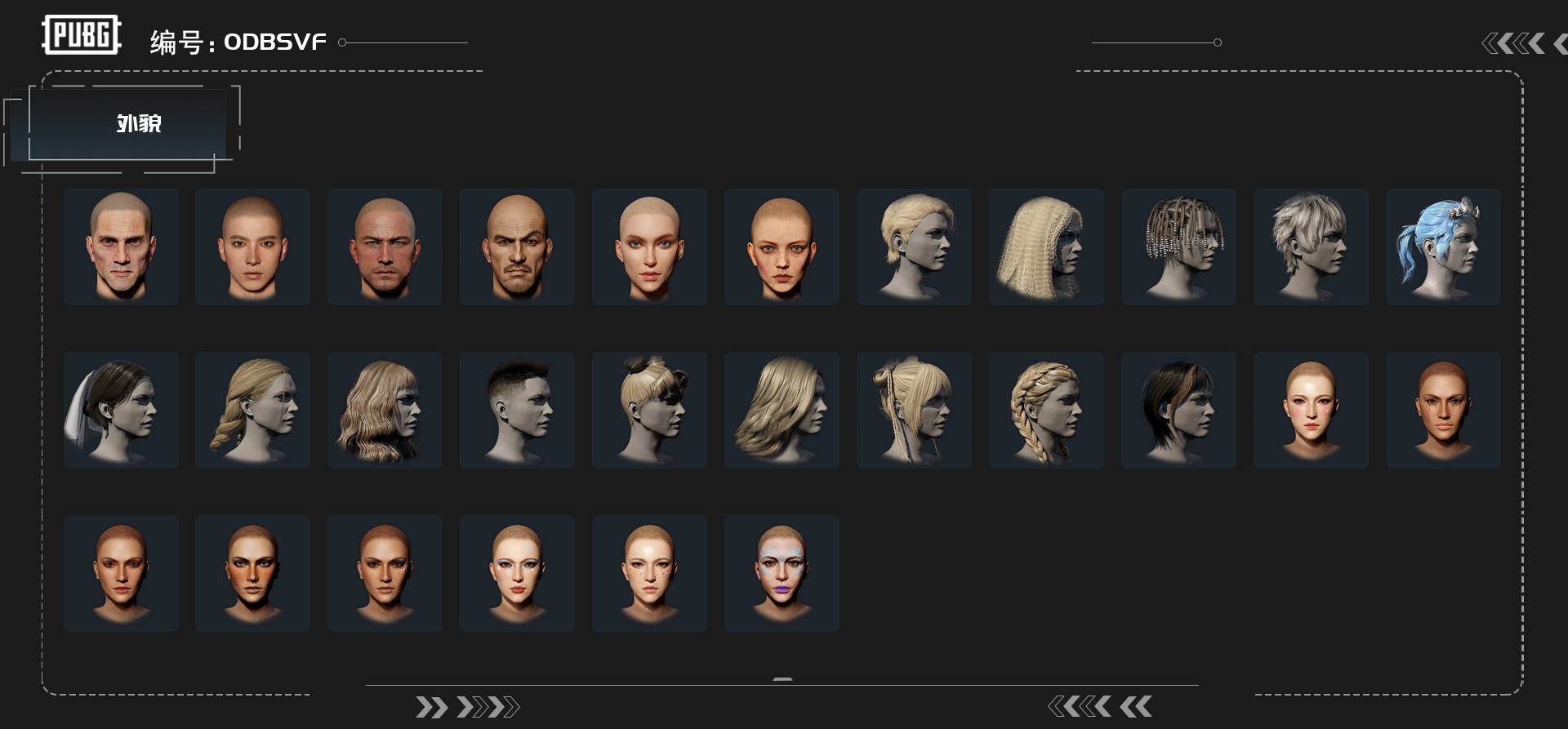Image resolution: width=1568 pixels, height=729 pixels.
Task: Select the tanned face with white dots under eye
Action: (385, 573)
